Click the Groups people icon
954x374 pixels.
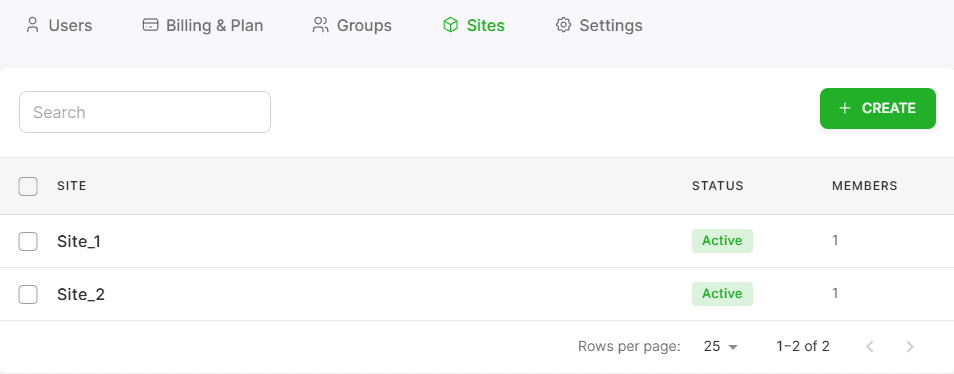click(320, 25)
